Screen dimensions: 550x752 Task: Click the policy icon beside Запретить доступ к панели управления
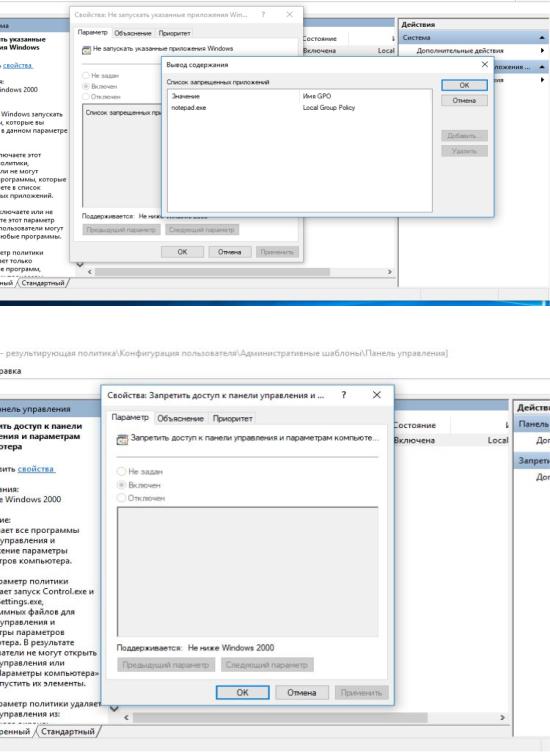[x=122, y=439]
